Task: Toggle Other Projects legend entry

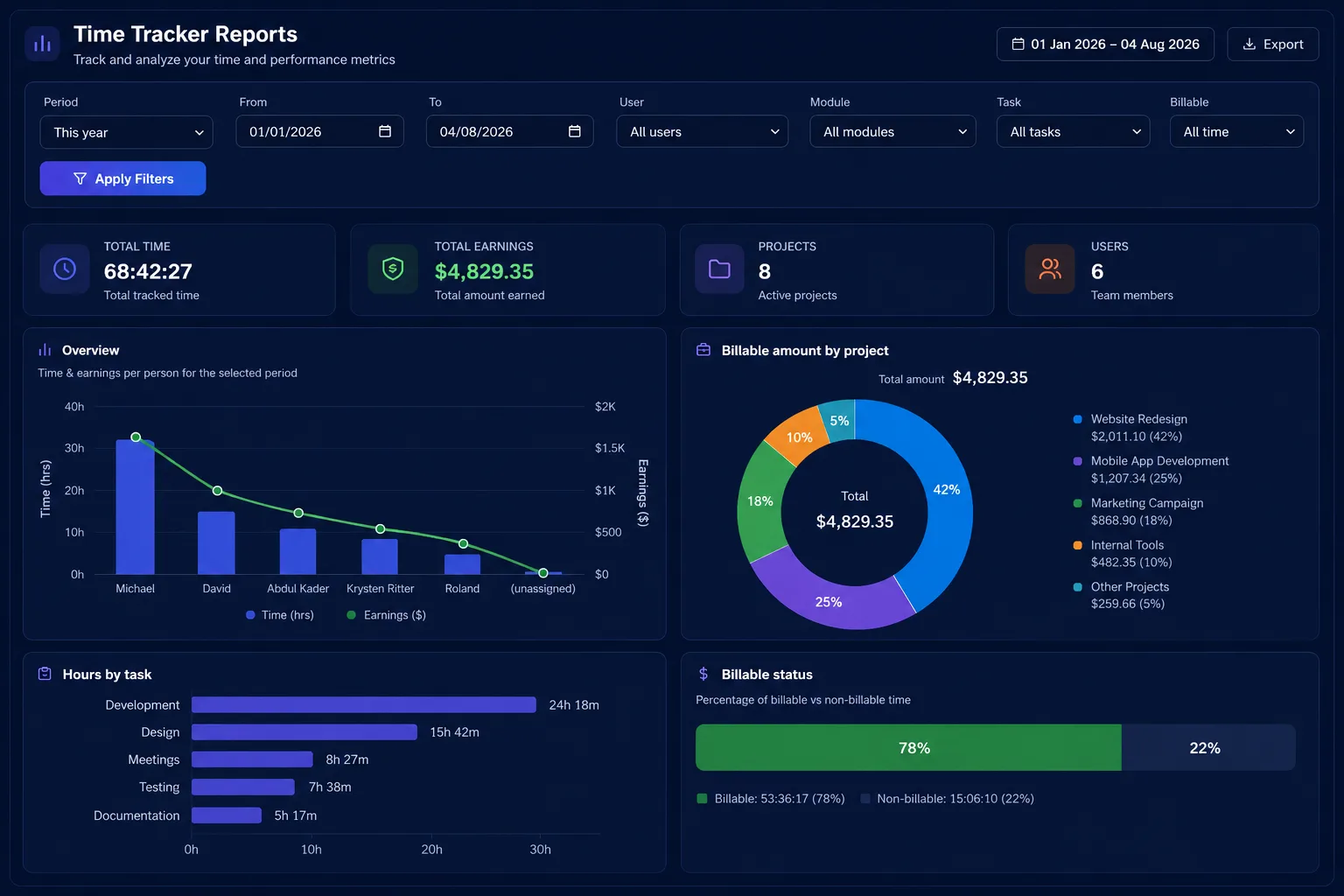Action: (1122, 595)
